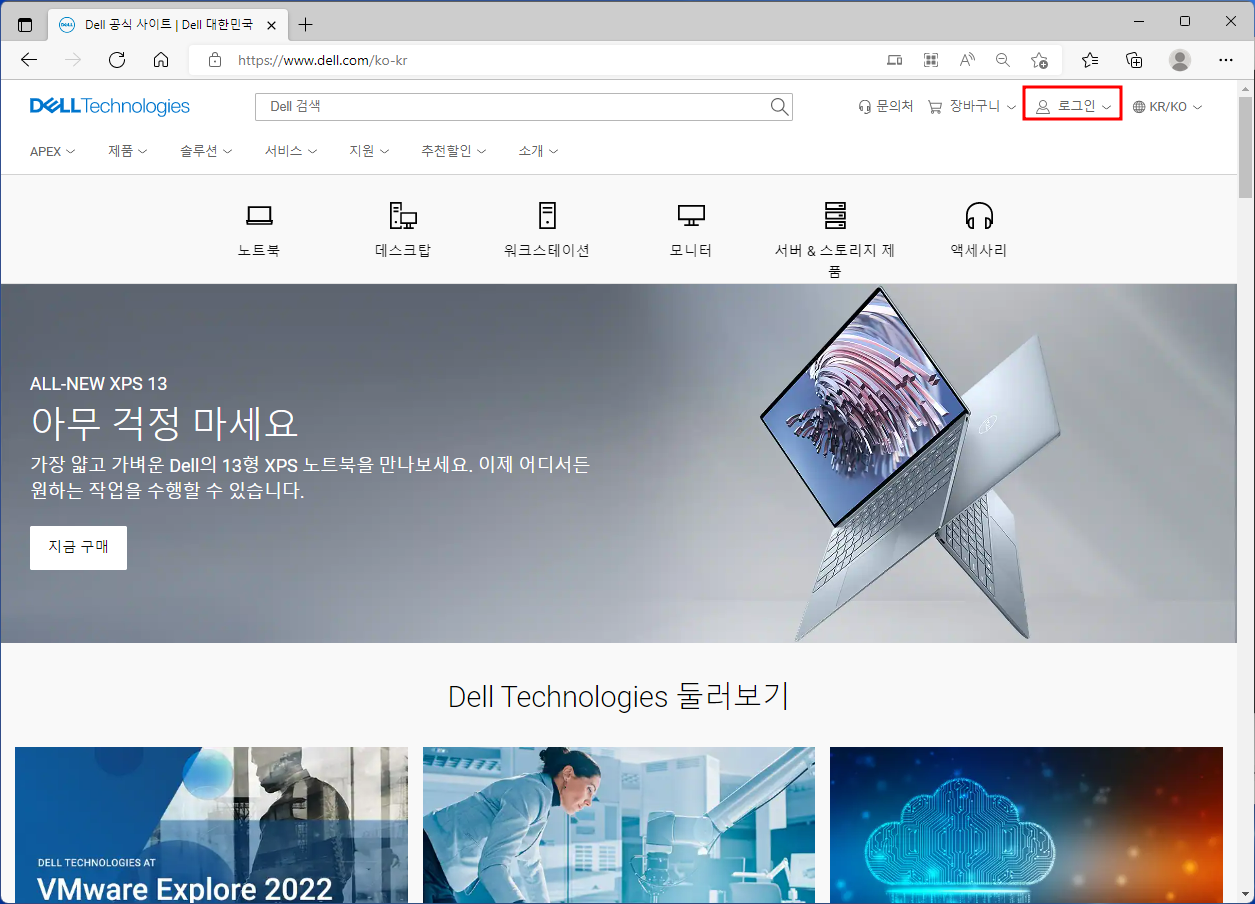This screenshot has height=904, width=1255.
Task: Go to browser home page
Action: [x=161, y=60]
